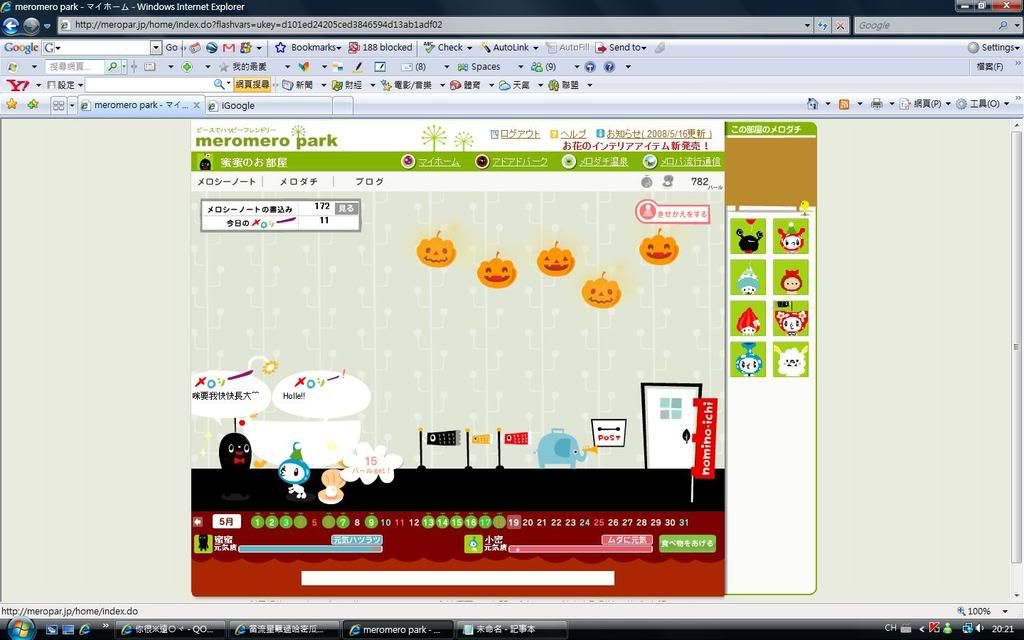The width and height of the screenshot is (1024, 640).
Task: Click the white input box at bottom
Action: pos(458,578)
